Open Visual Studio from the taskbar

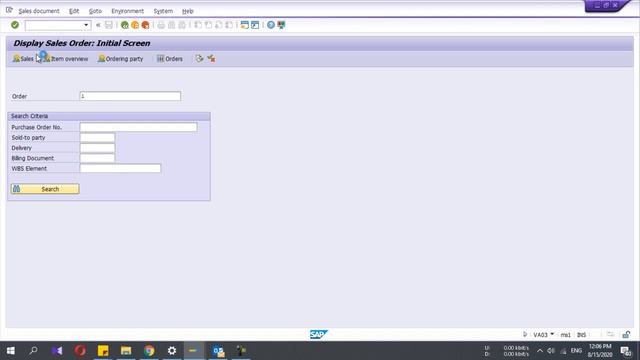57,351
